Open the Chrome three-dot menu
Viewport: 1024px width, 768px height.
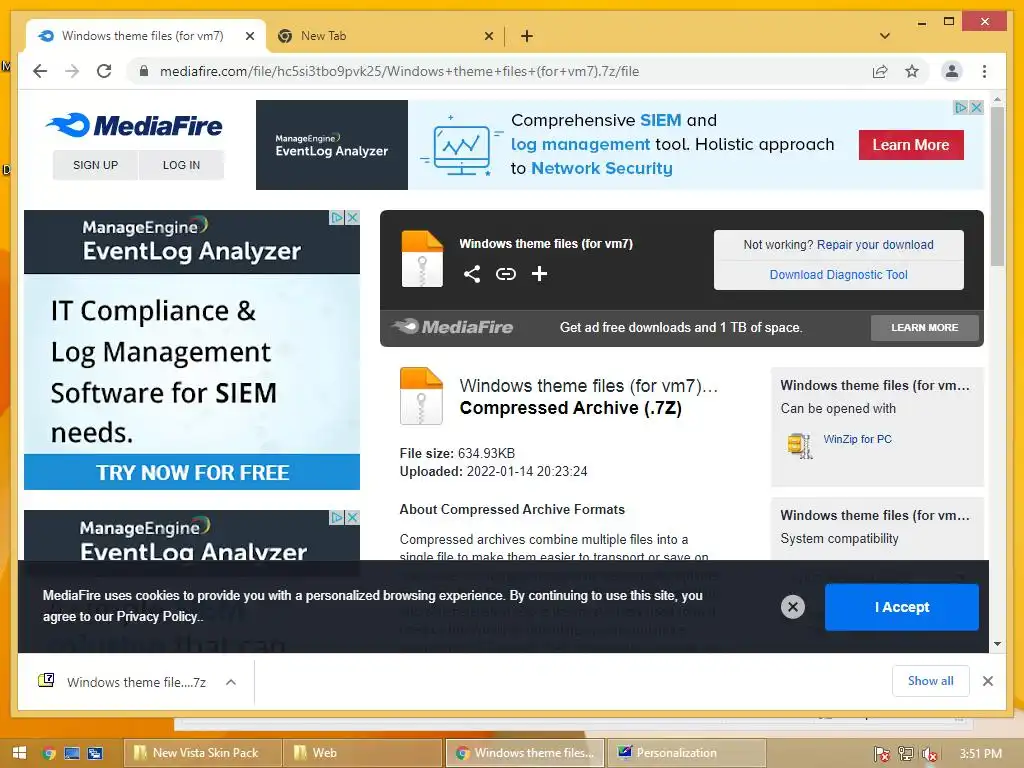point(984,71)
